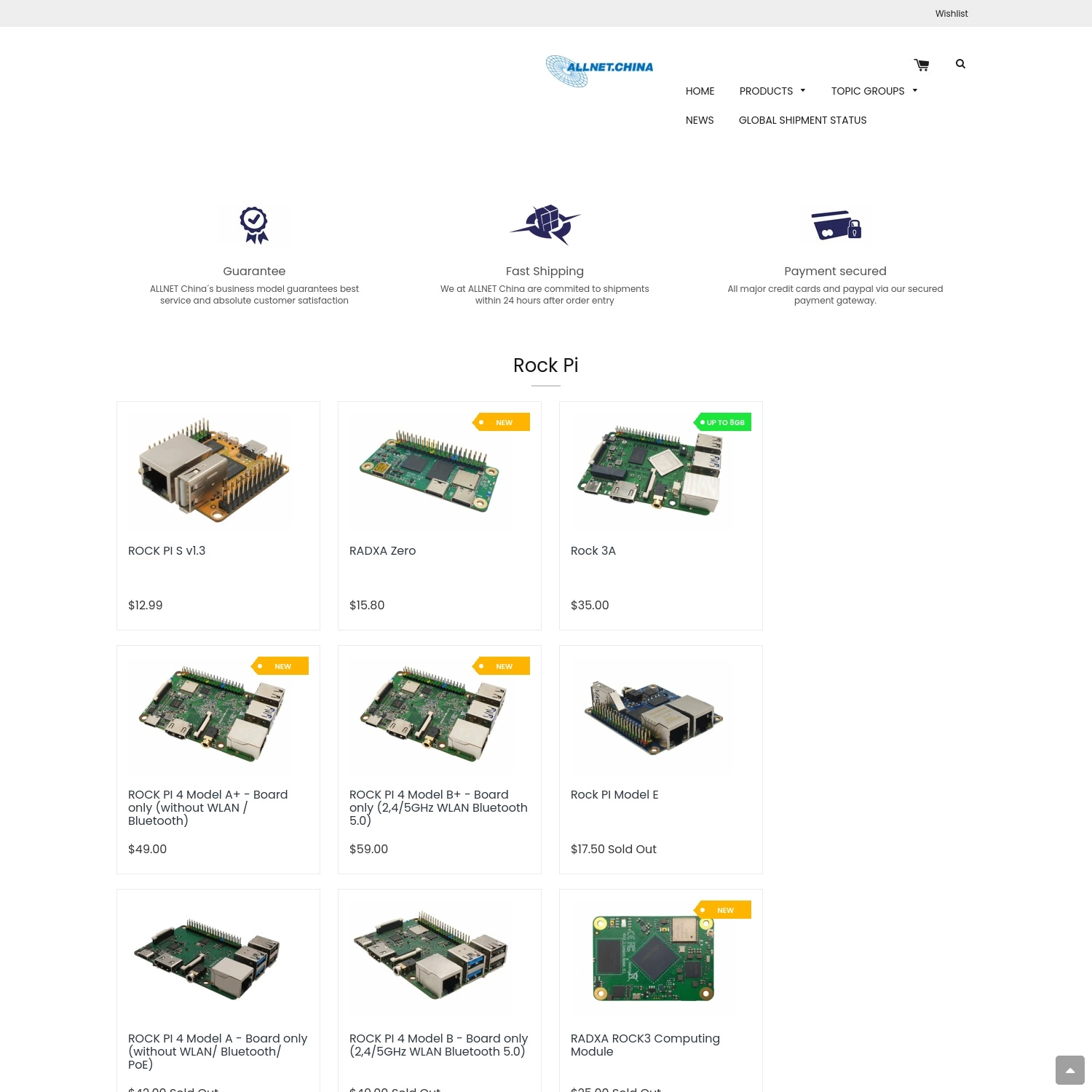
Task: Click the Rock Pi section heading
Action: [x=546, y=365]
